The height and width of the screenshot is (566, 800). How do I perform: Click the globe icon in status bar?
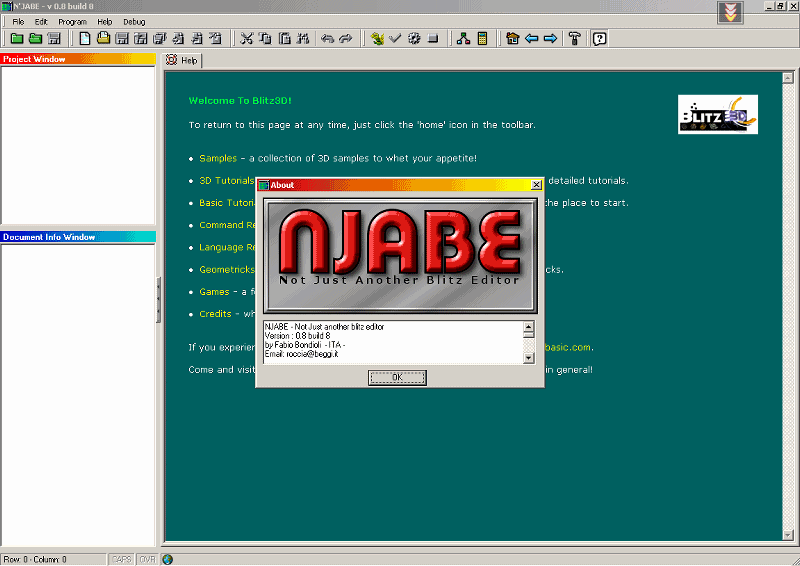pyautogui.click(x=167, y=559)
